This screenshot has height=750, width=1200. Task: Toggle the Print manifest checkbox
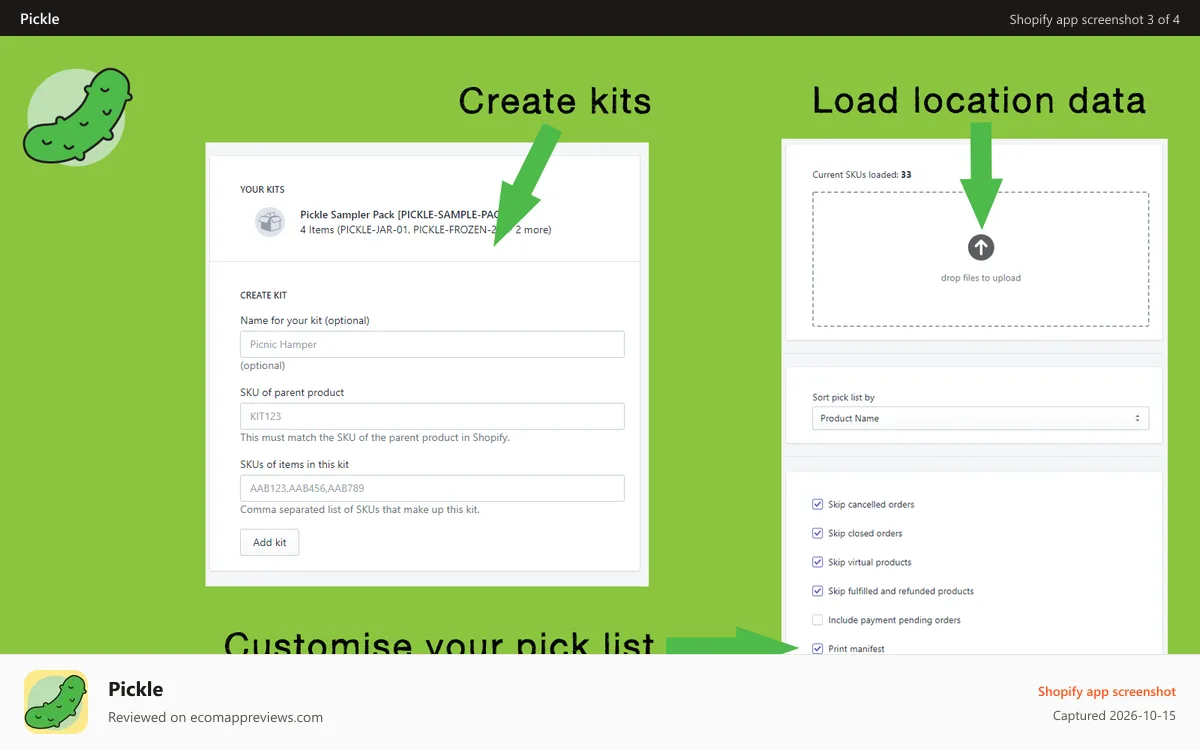click(x=818, y=649)
